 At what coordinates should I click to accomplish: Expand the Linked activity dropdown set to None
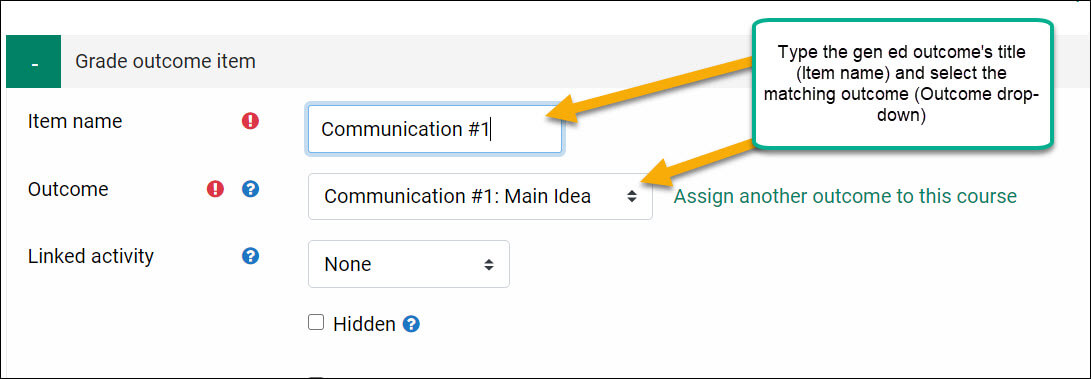(408, 264)
